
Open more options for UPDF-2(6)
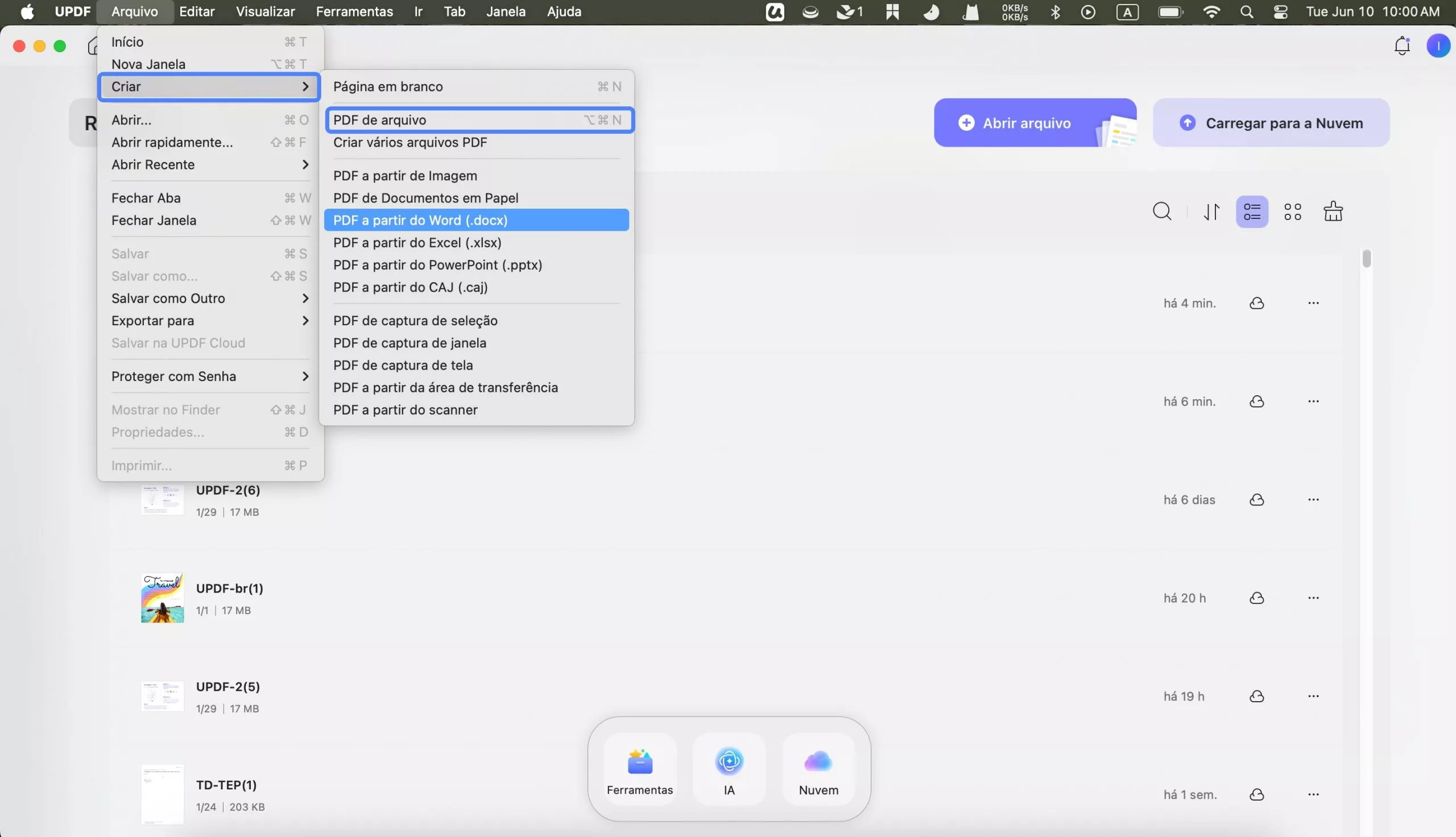click(x=1313, y=500)
